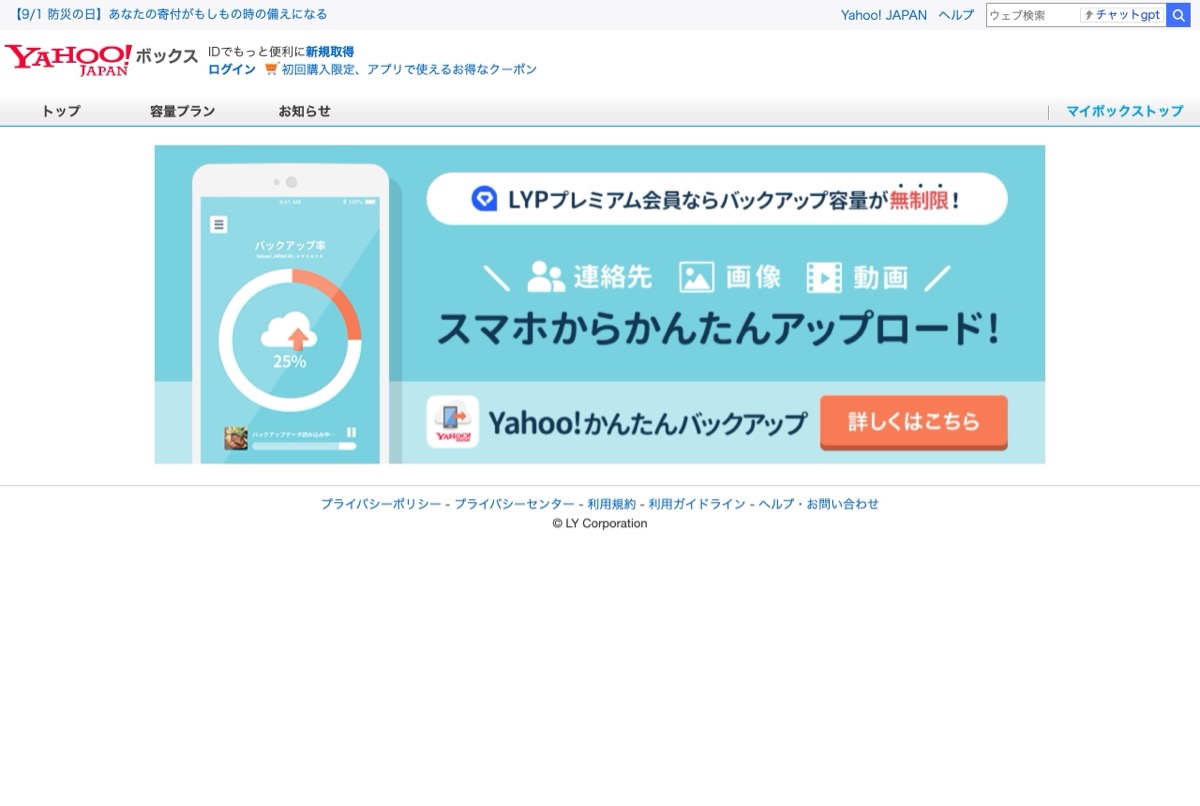Select the チャットgpt trending suggestion chip
1200x806 pixels.
[x=1122, y=15]
